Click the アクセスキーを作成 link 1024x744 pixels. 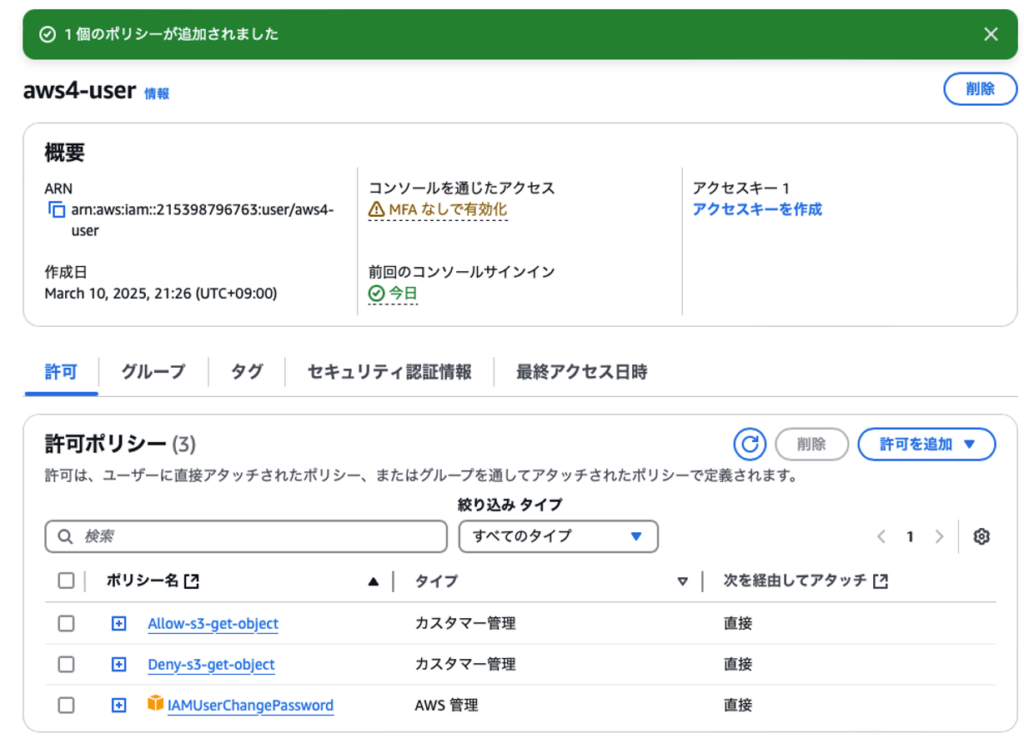pyautogui.click(x=757, y=210)
